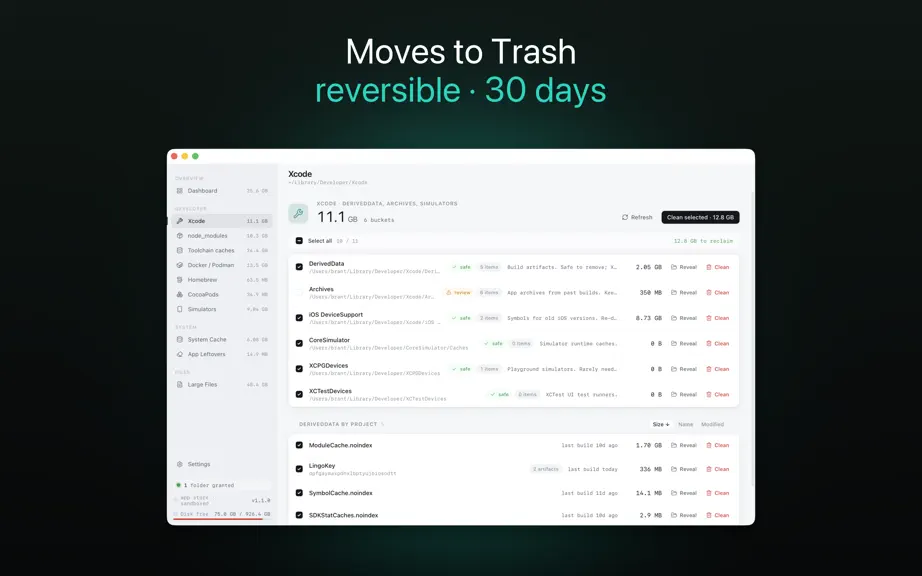
Task: Clean ModuleCache.noindex project data
Action: click(x=717, y=446)
